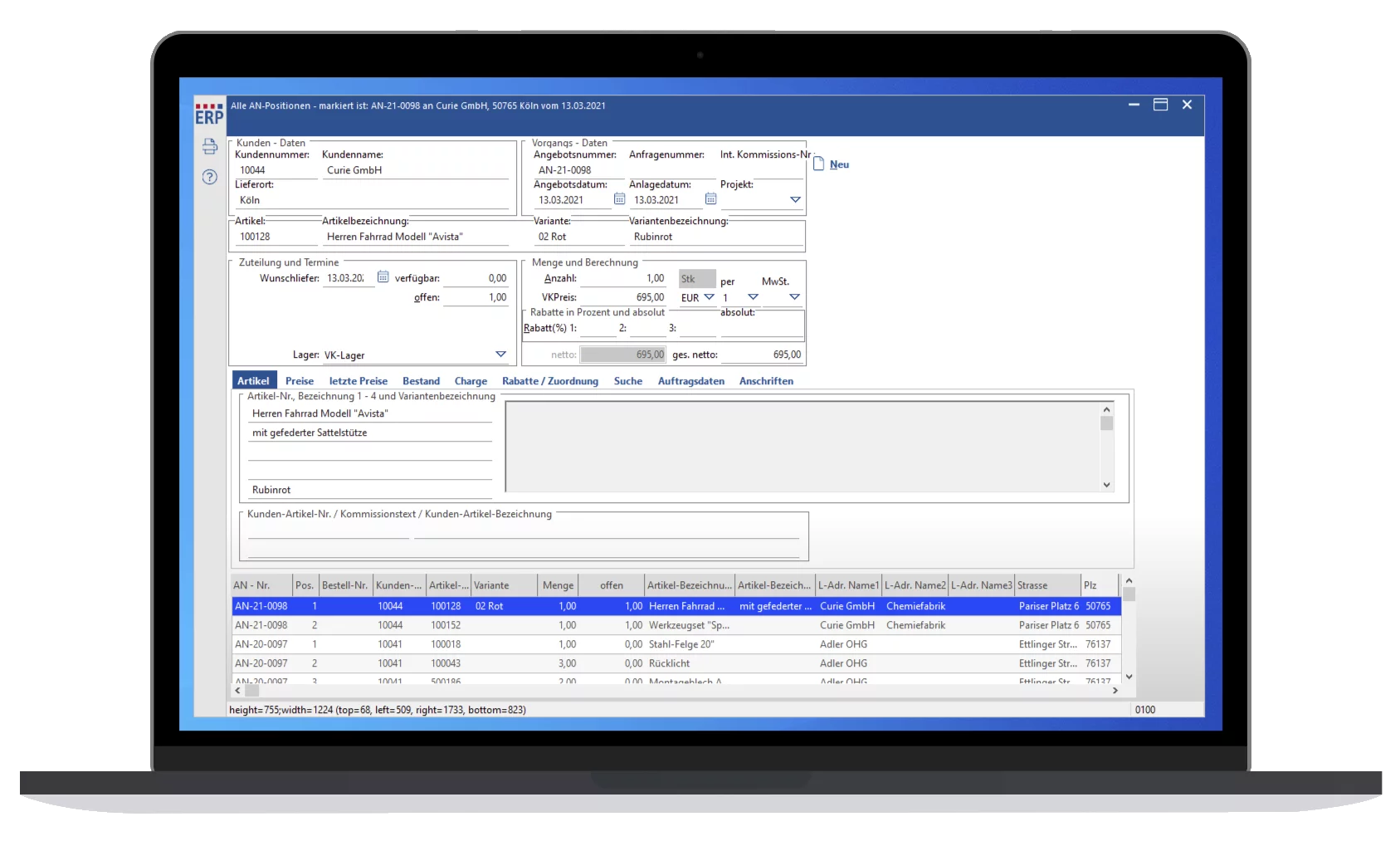Click the Rabatt(%) 1 field

click(x=597, y=328)
